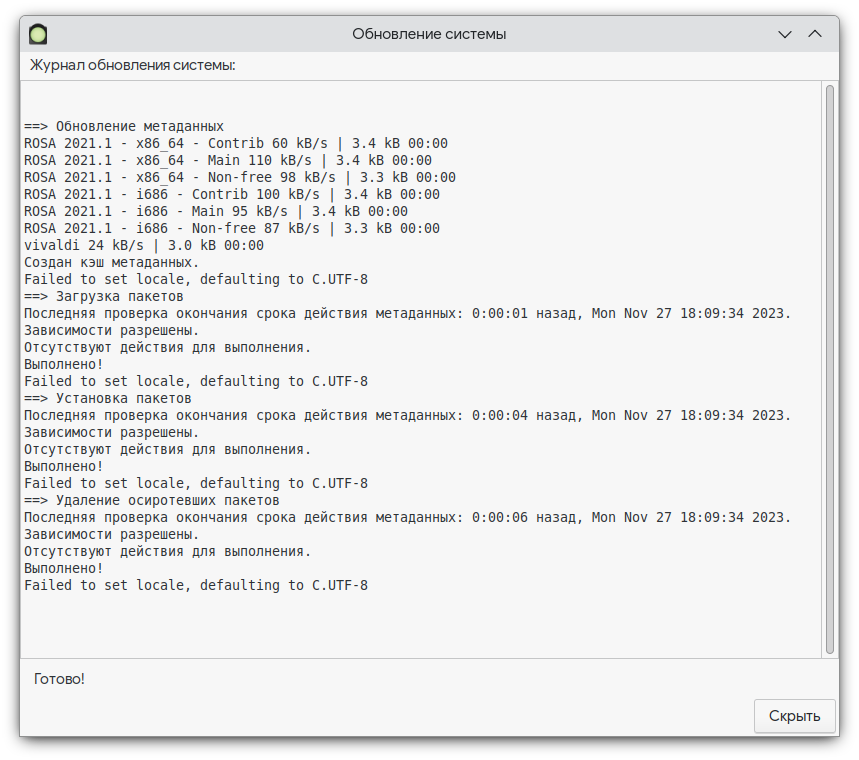Click the label 'Журнал обновления системы:'
Viewport: 859px width, 760px height.
(x=133, y=65)
